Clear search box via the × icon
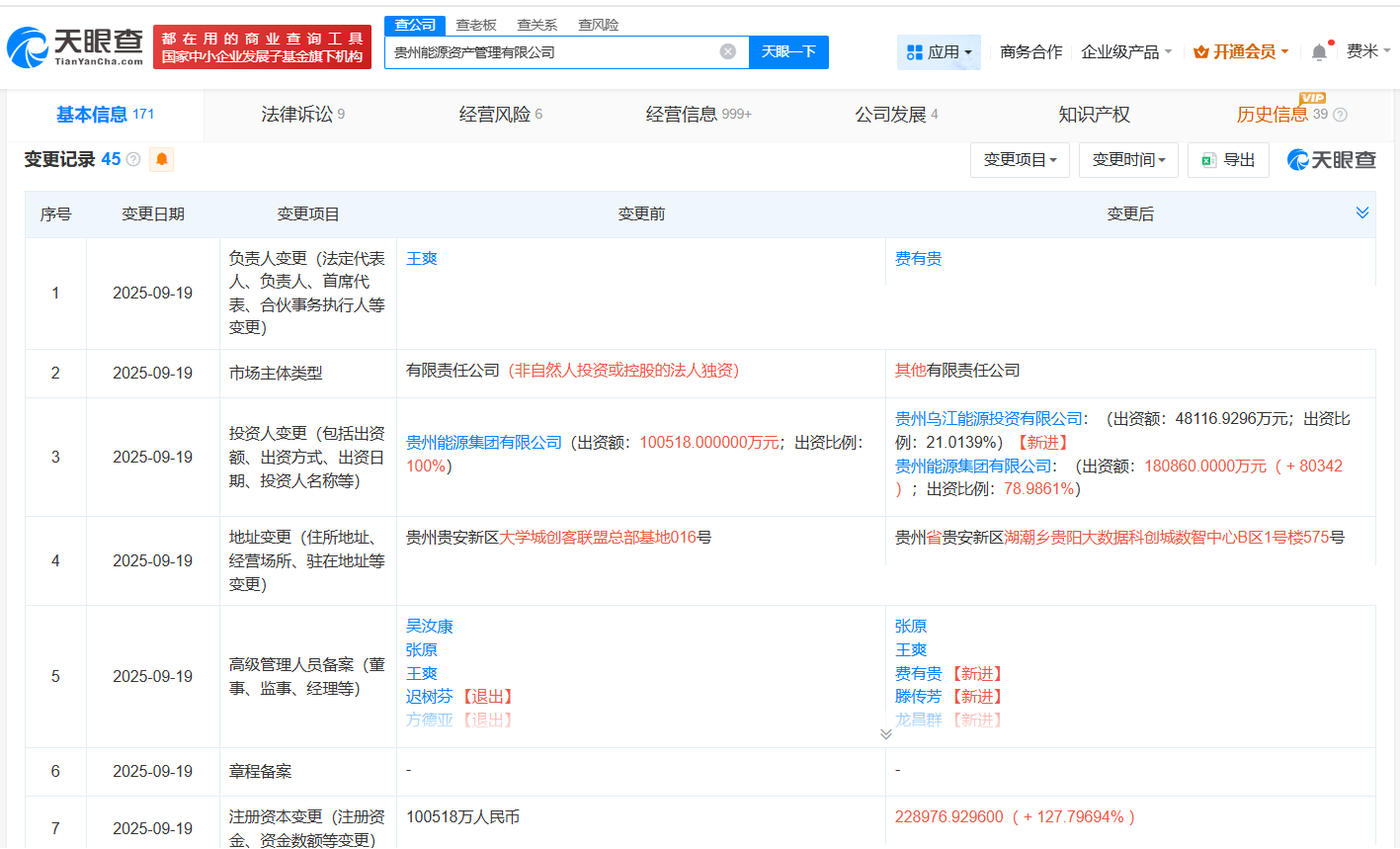 click(x=728, y=52)
